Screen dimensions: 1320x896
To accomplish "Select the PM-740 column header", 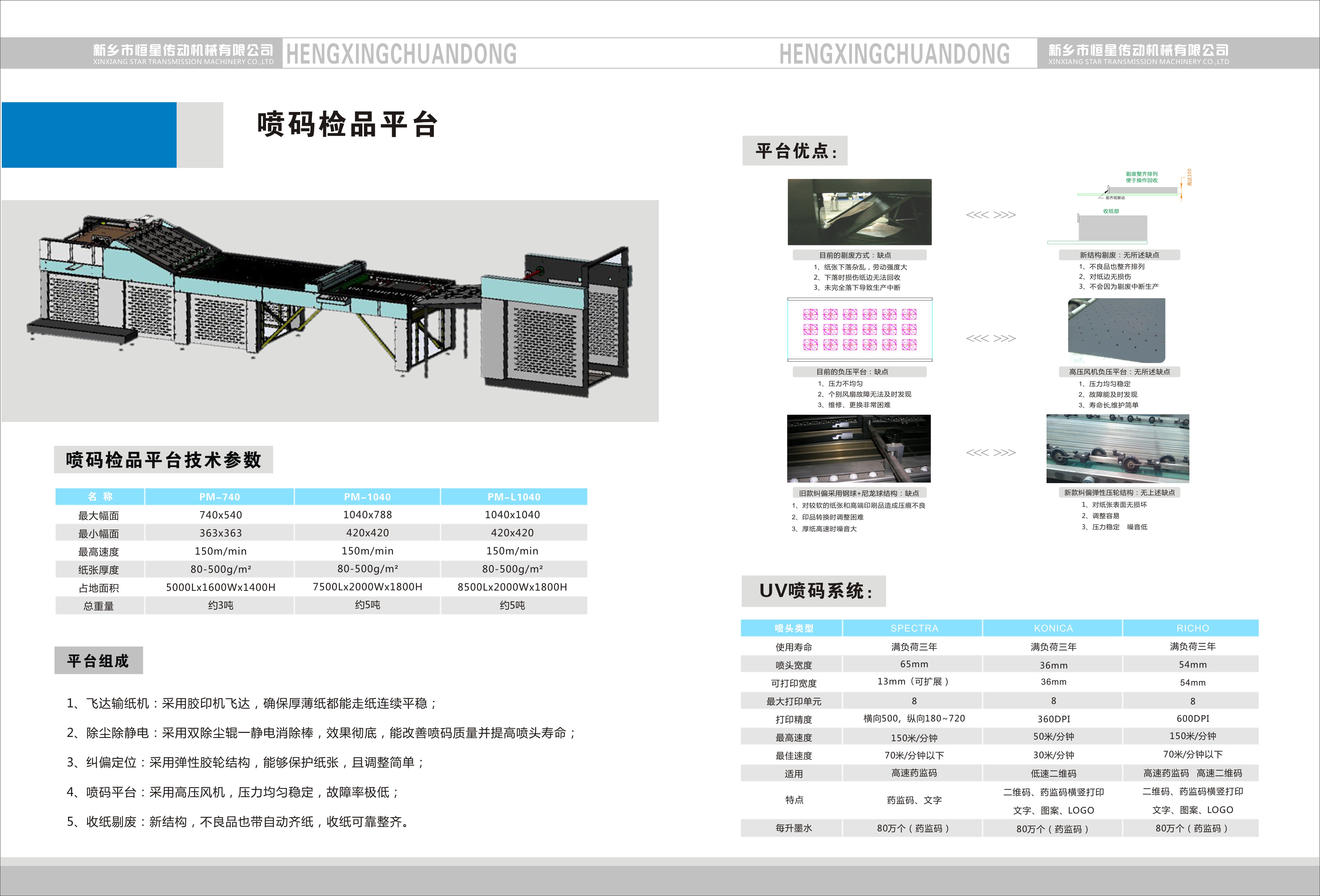I will (219, 497).
